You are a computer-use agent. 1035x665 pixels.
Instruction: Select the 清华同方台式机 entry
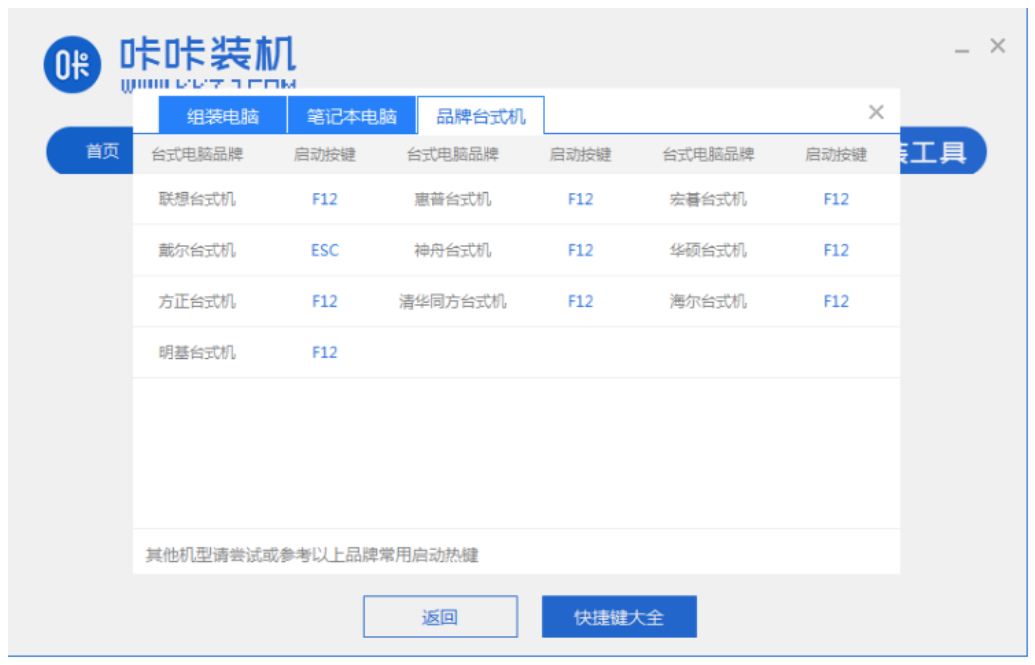452,301
